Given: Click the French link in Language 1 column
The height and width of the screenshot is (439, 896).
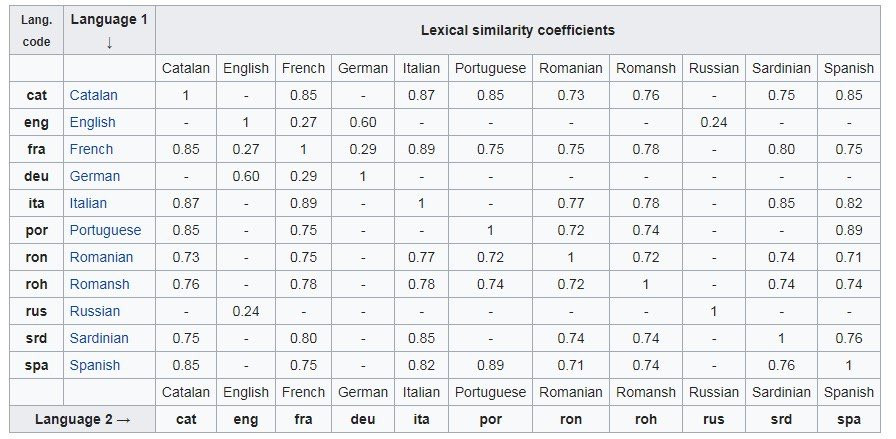Looking at the screenshot, I should (91, 150).
